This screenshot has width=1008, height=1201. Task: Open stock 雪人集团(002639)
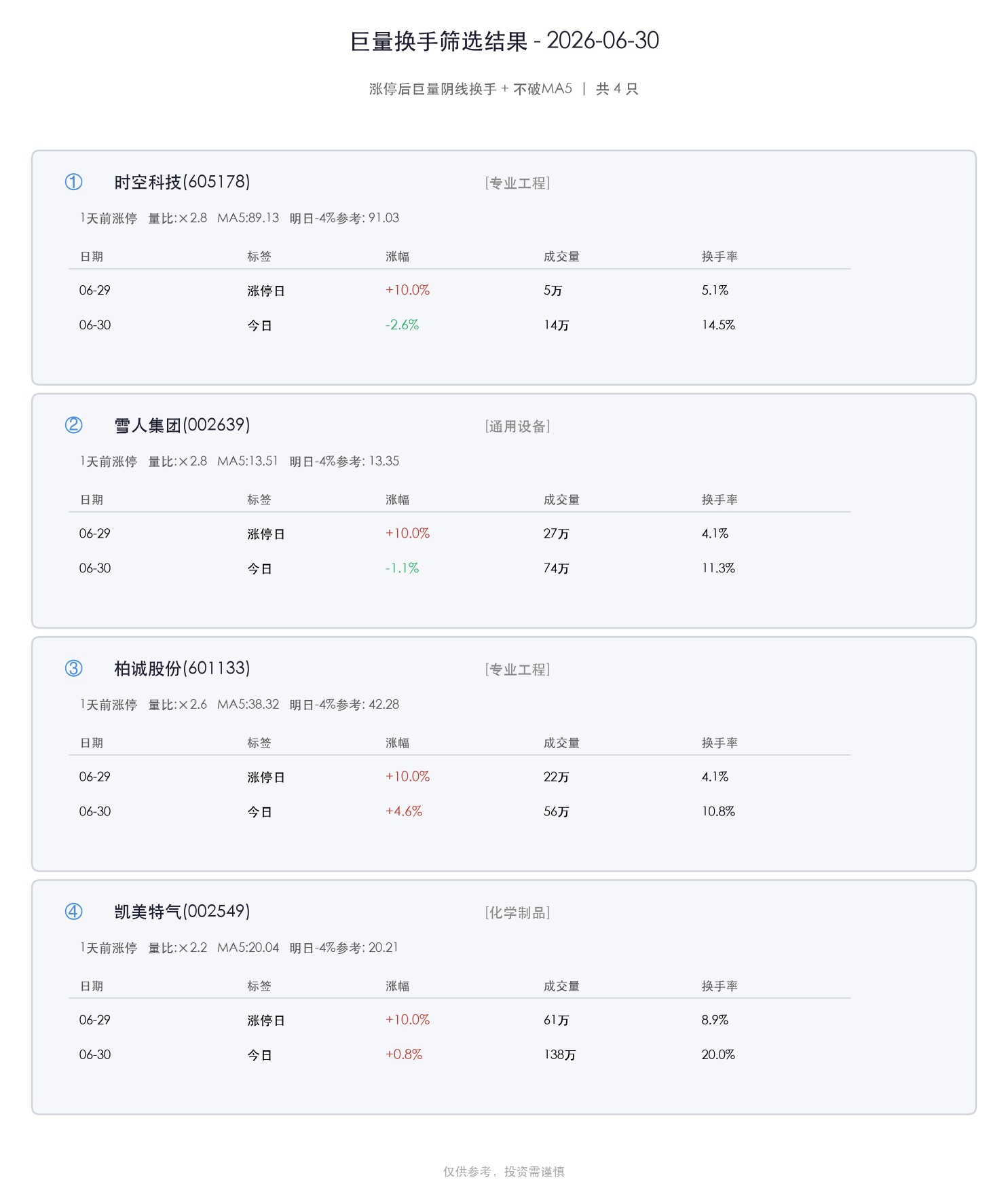coord(182,425)
